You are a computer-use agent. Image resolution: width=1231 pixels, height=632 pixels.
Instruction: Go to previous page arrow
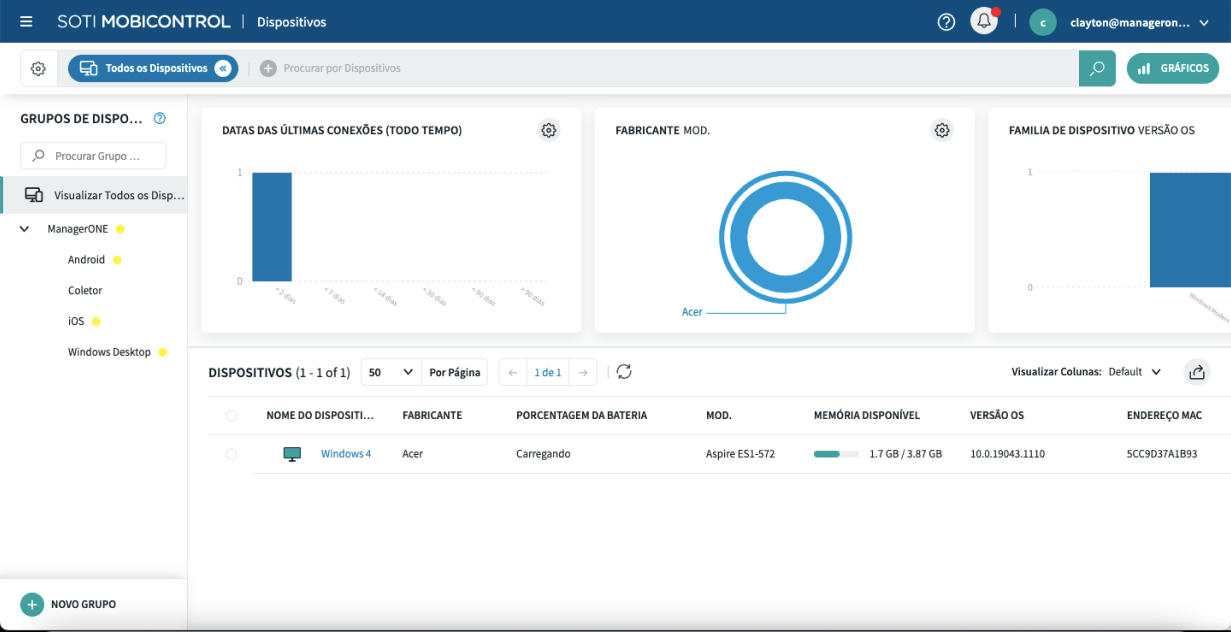[513, 372]
